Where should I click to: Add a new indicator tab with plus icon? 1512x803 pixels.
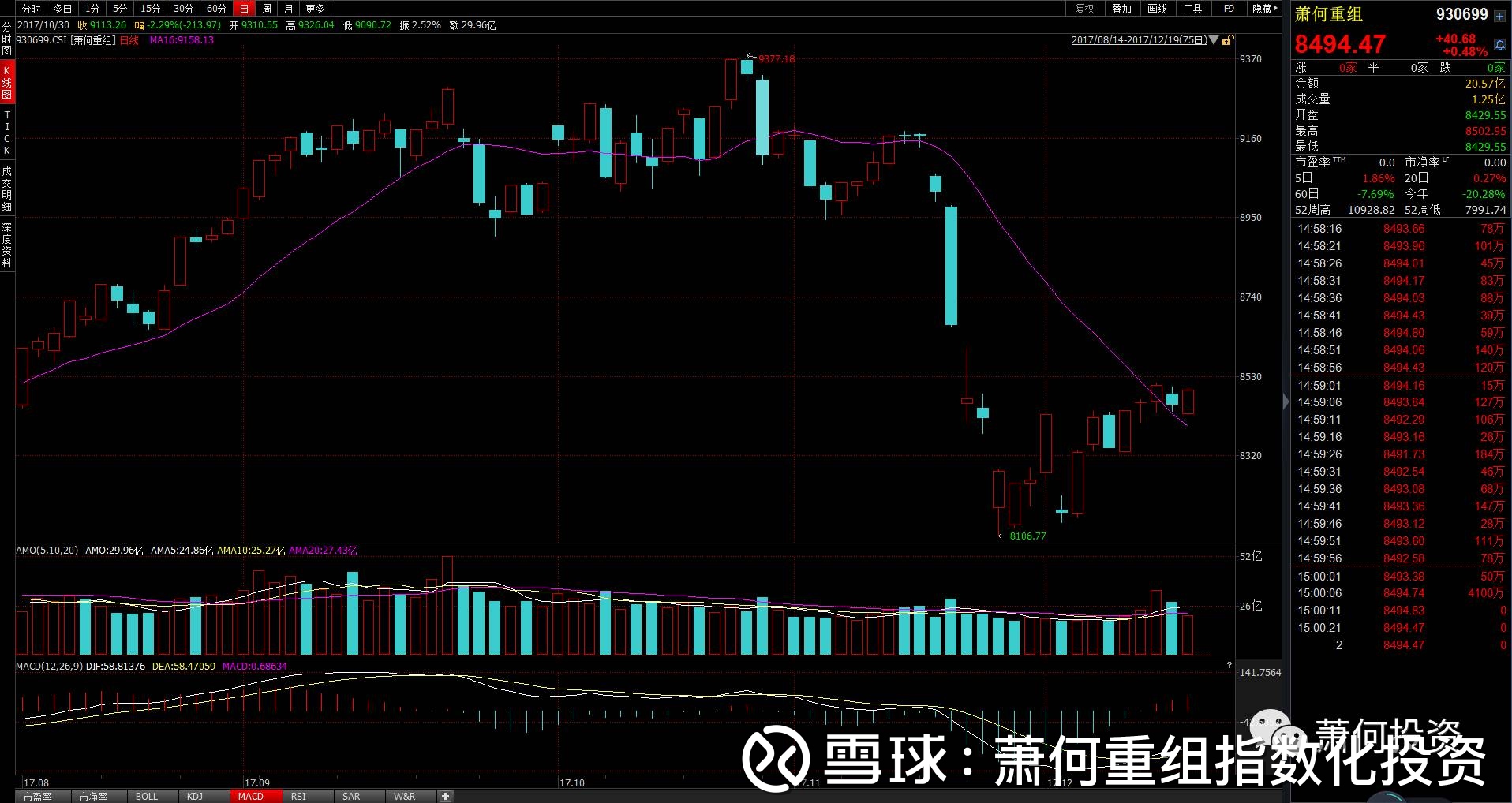click(446, 796)
